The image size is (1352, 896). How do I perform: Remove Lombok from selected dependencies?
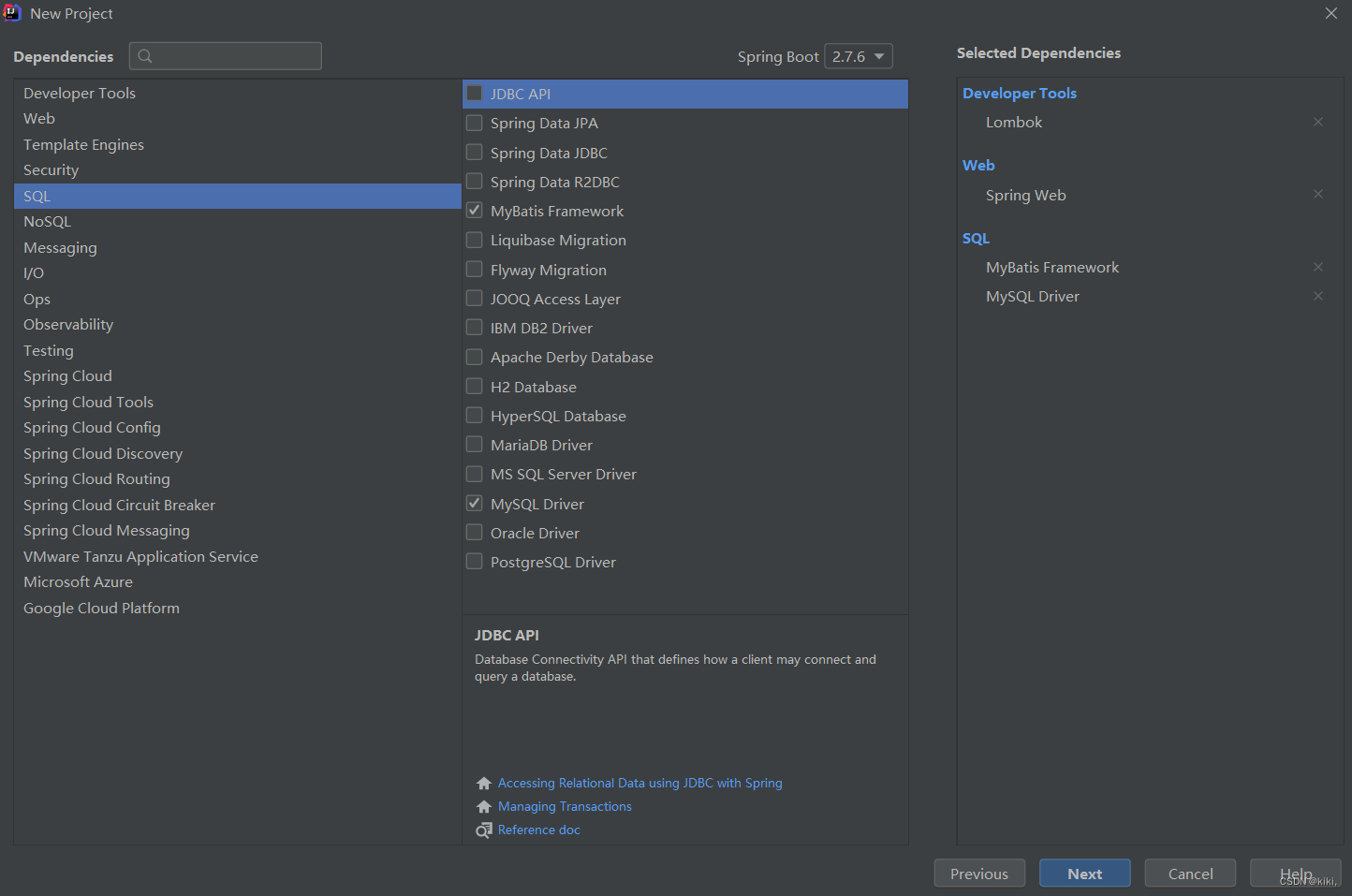coord(1318,122)
